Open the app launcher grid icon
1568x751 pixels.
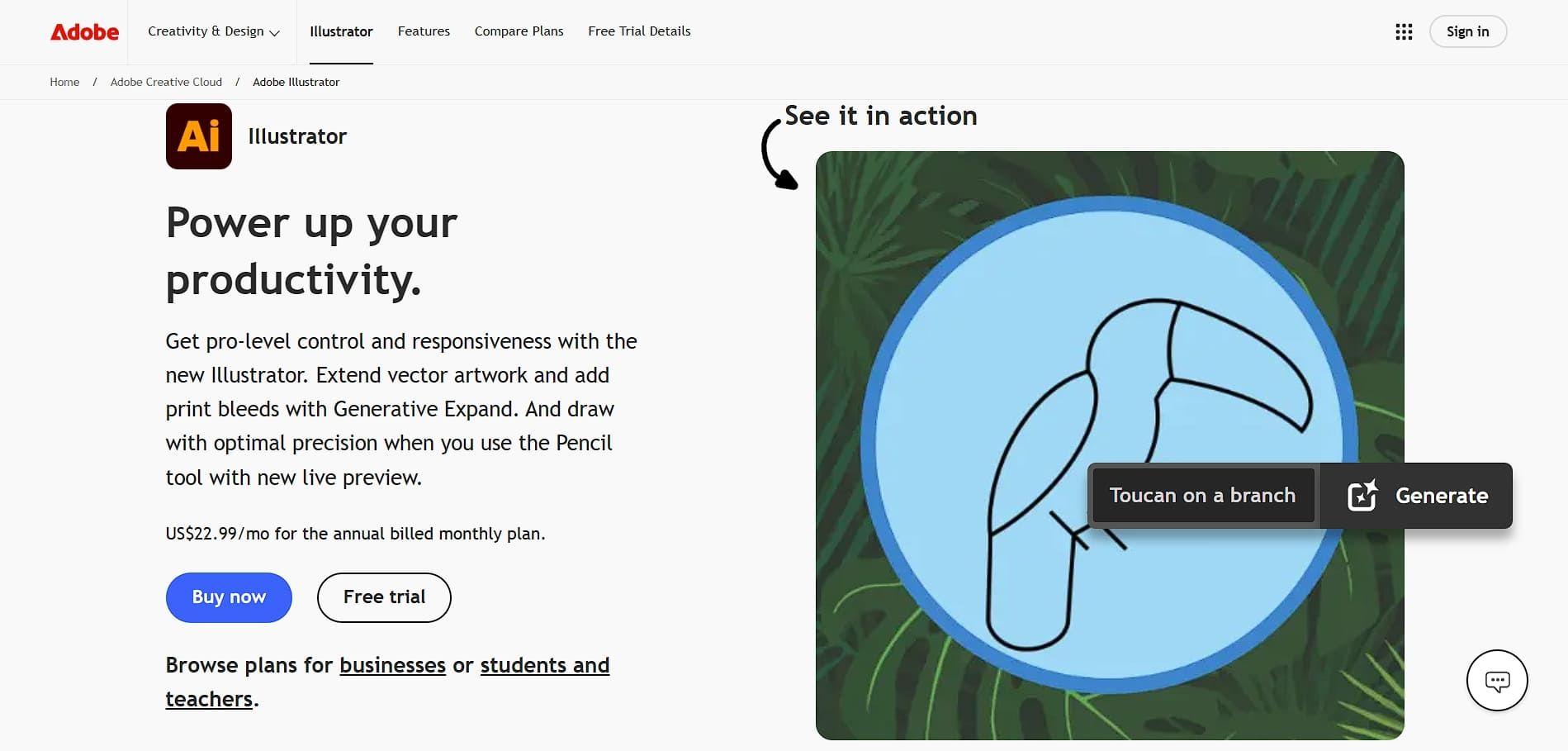pos(1403,31)
